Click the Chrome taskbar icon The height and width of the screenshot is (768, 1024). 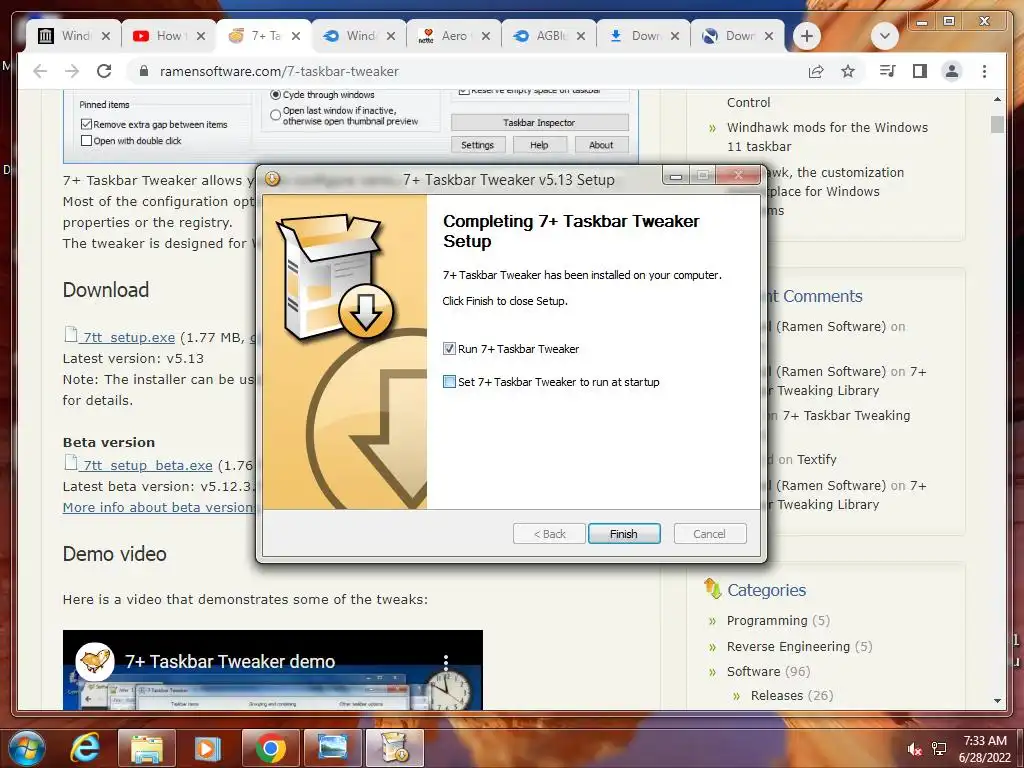tap(270, 748)
